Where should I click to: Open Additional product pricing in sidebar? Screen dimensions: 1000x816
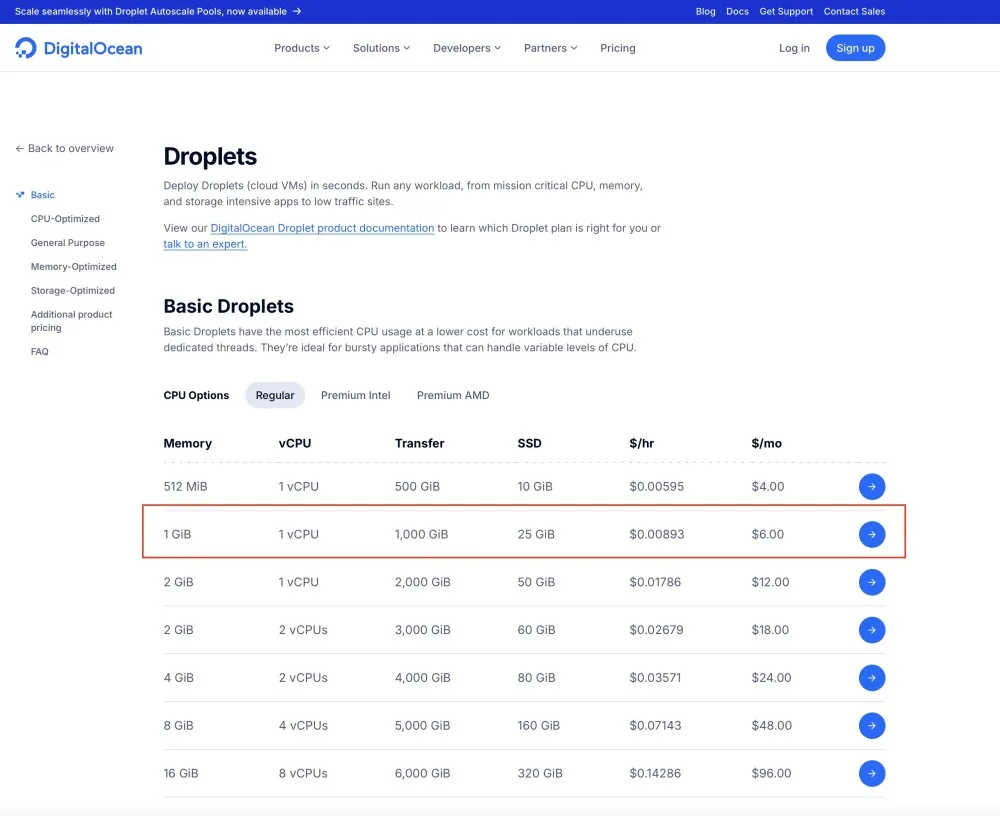(x=71, y=321)
